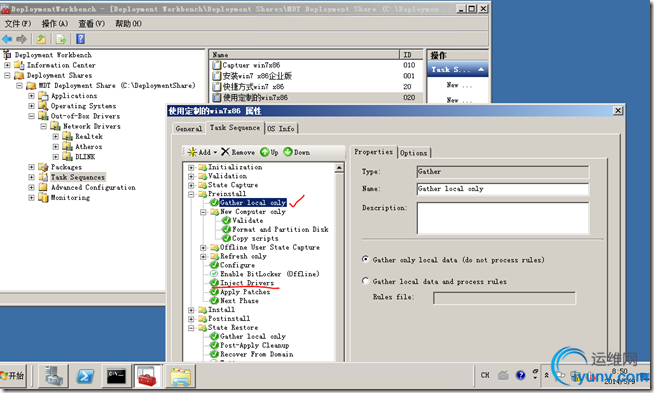
Task: Click the Remove X icon
Action: (x=225, y=151)
